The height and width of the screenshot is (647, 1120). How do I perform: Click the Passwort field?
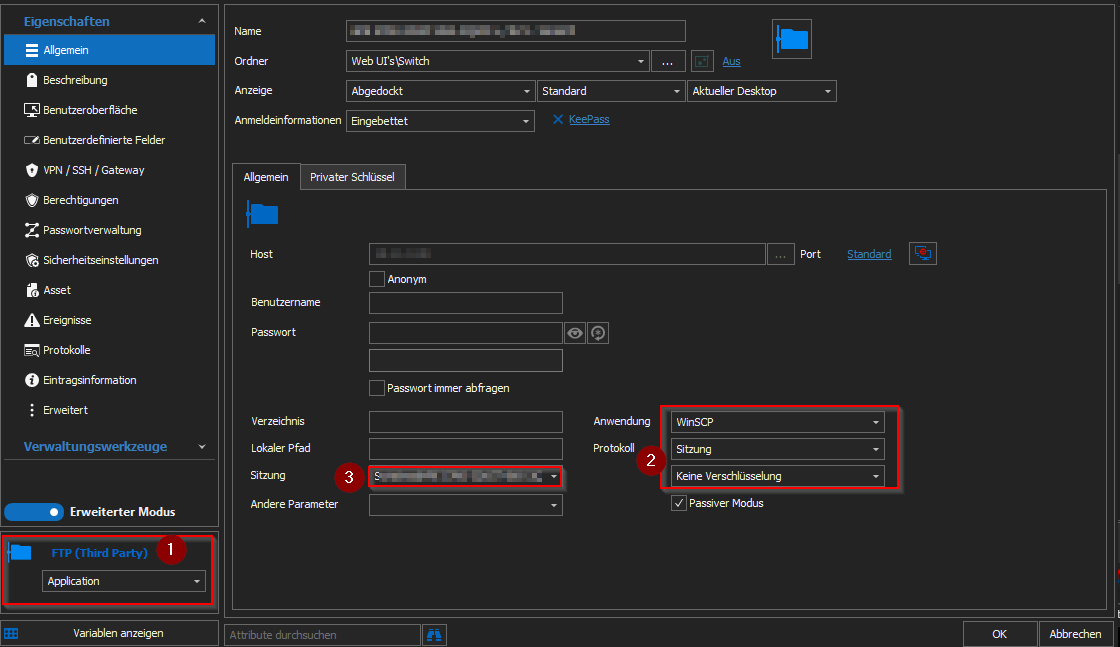click(x=466, y=333)
